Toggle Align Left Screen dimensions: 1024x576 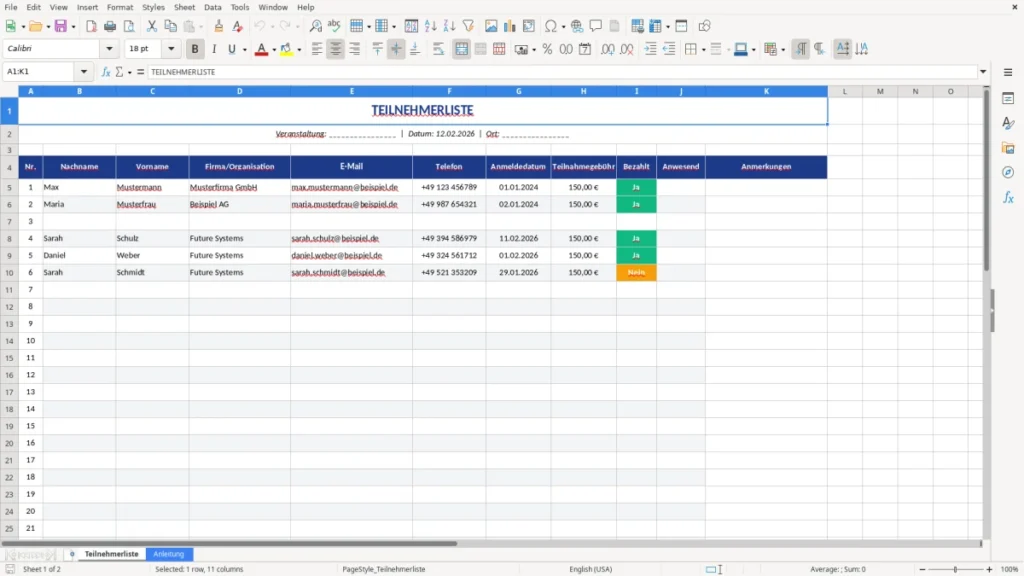pyautogui.click(x=317, y=49)
